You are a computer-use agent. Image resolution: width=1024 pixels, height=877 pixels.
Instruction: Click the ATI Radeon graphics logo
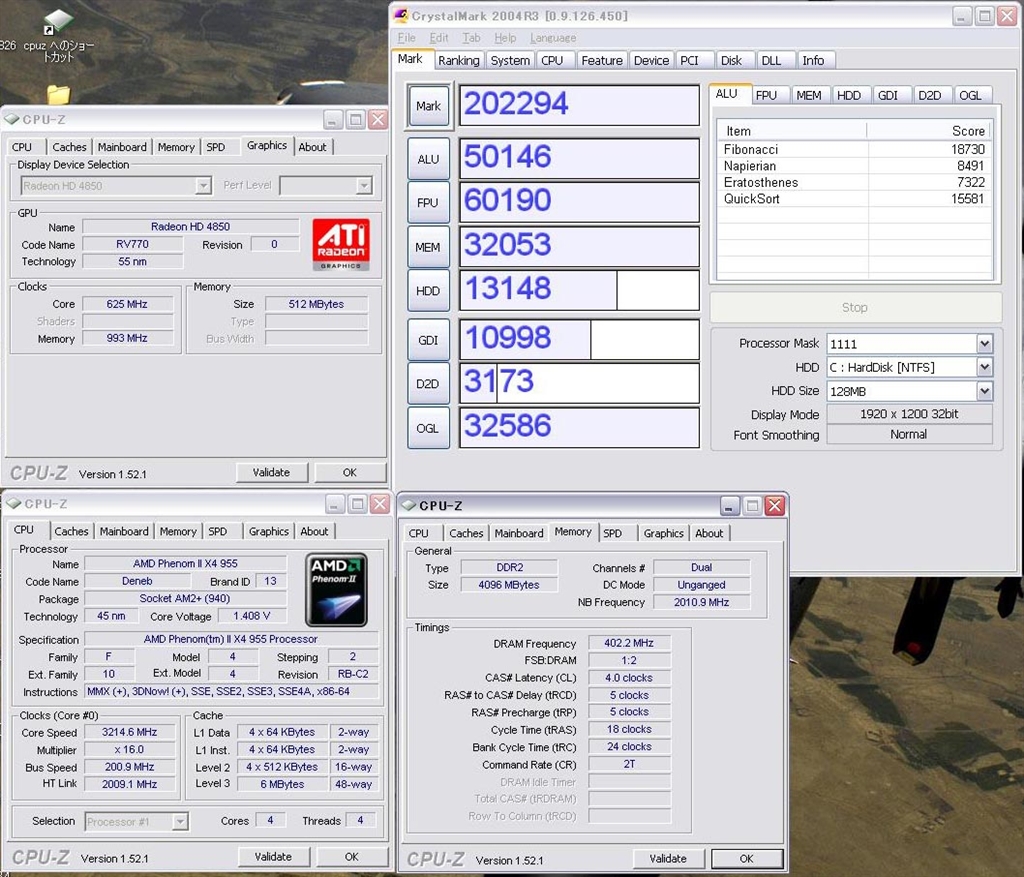(x=341, y=244)
